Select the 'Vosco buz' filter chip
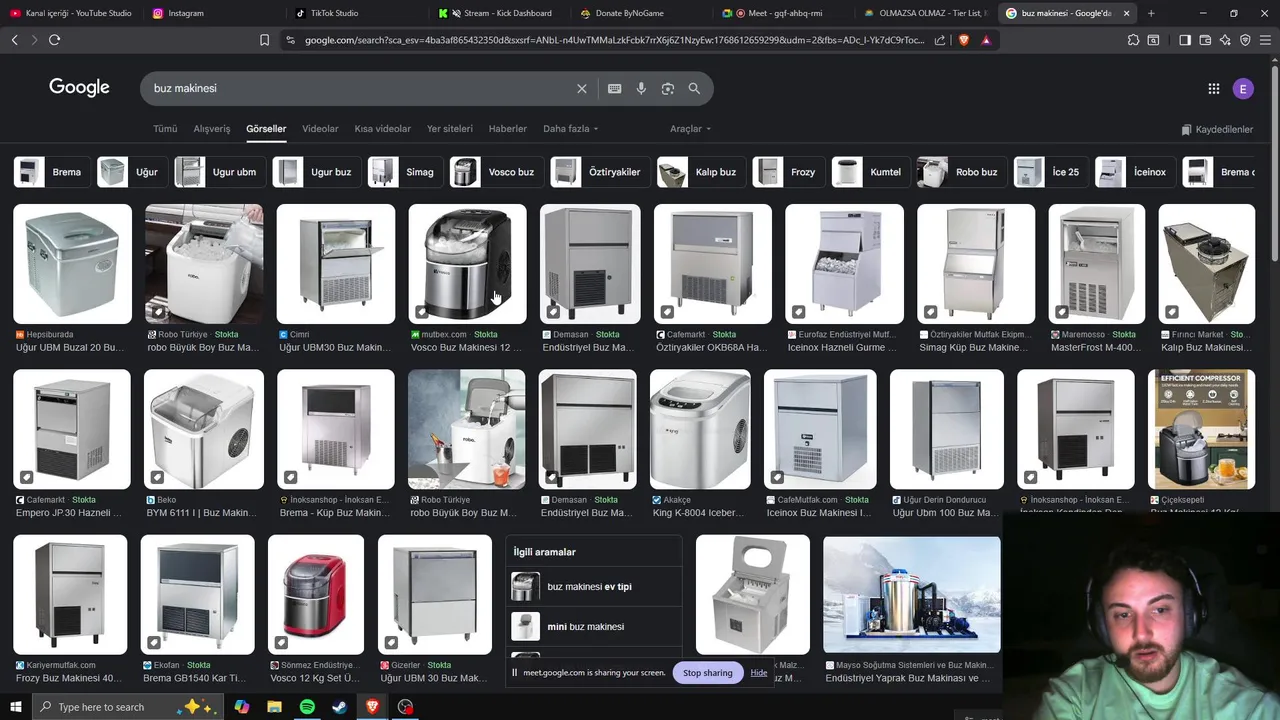Viewport: 1280px width, 720px height. point(495,172)
